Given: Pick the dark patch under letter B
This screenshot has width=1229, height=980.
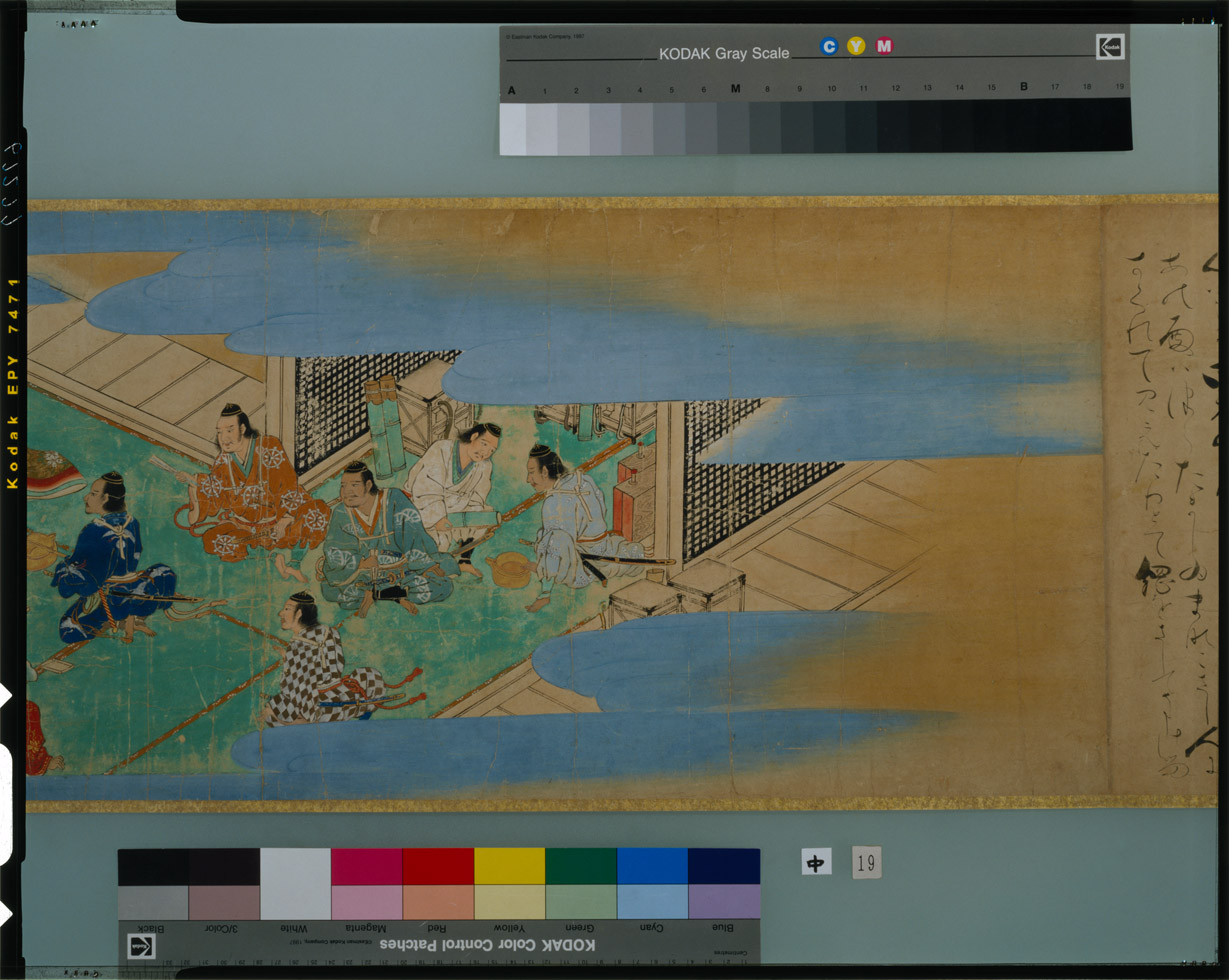Looking at the screenshot, I should tap(1024, 126).
